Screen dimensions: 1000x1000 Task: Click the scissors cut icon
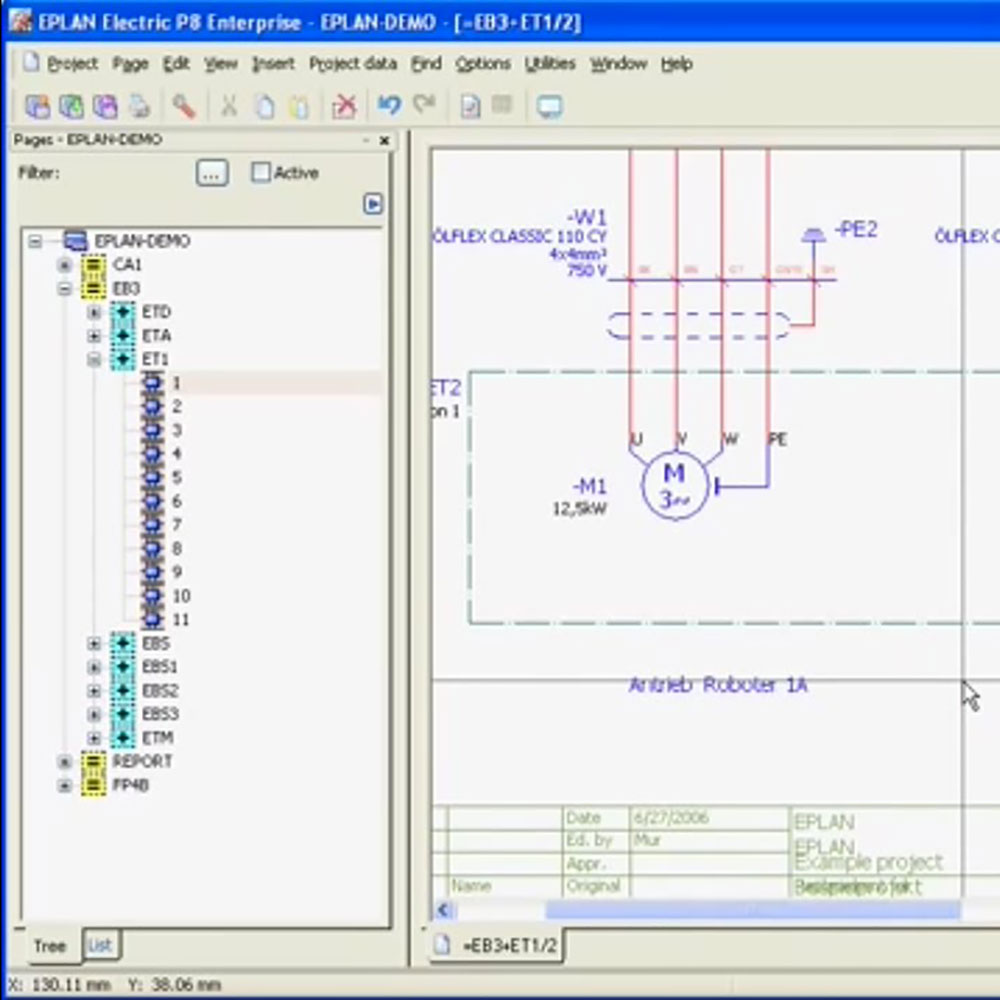pyautogui.click(x=229, y=107)
